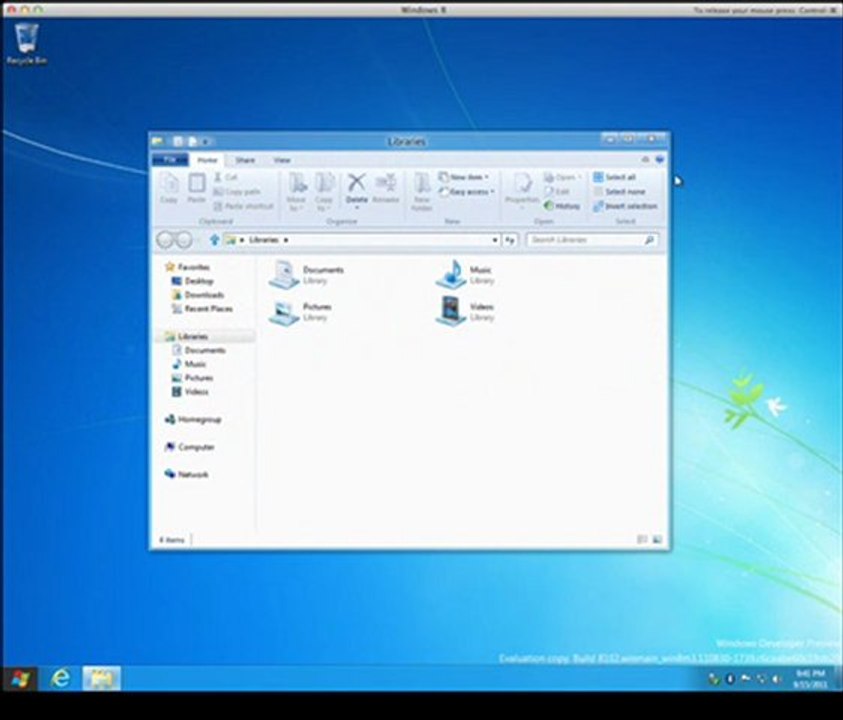
Task: Select Music under Libraries in sidebar
Action: coord(189,364)
